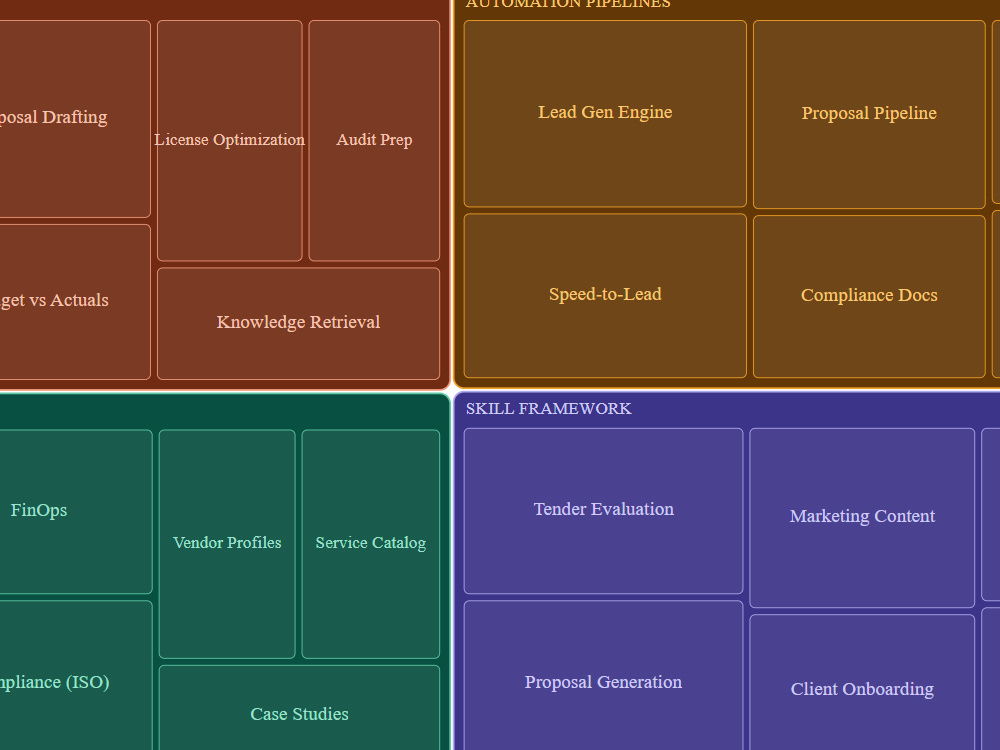Select the FinOps tile
1000x750 pixels.
[75, 511]
